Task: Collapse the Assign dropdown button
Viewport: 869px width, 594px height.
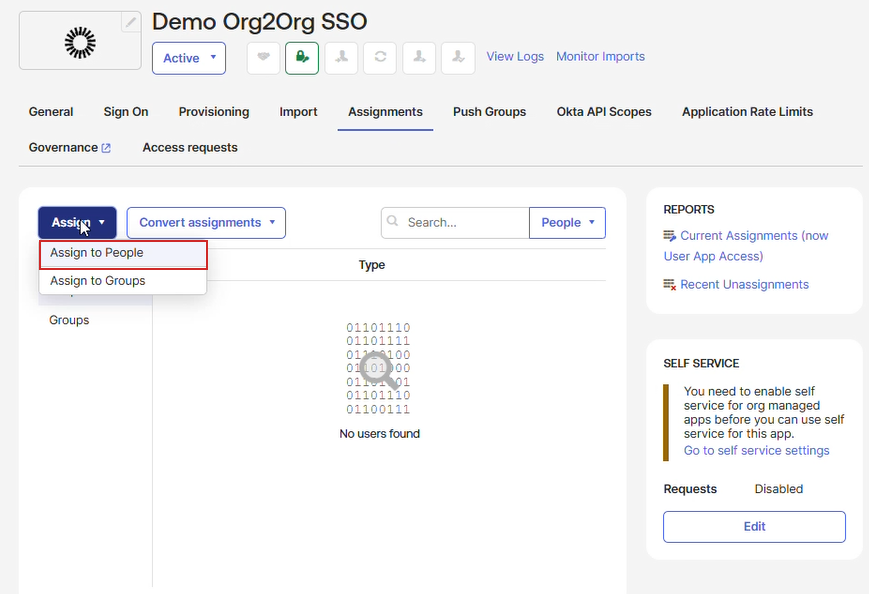Action: coord(77,223)
